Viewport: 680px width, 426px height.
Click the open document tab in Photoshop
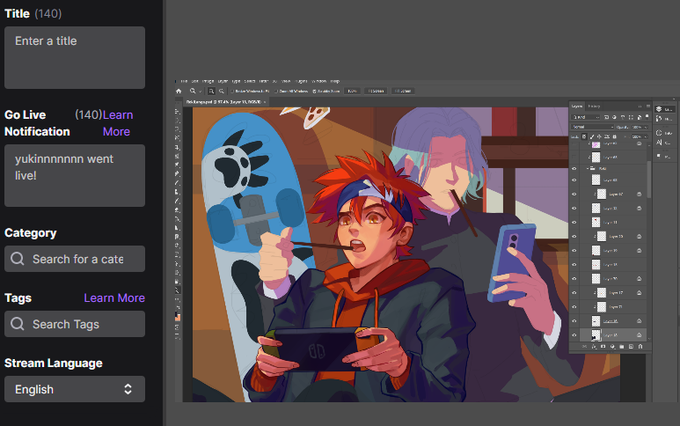224,102
